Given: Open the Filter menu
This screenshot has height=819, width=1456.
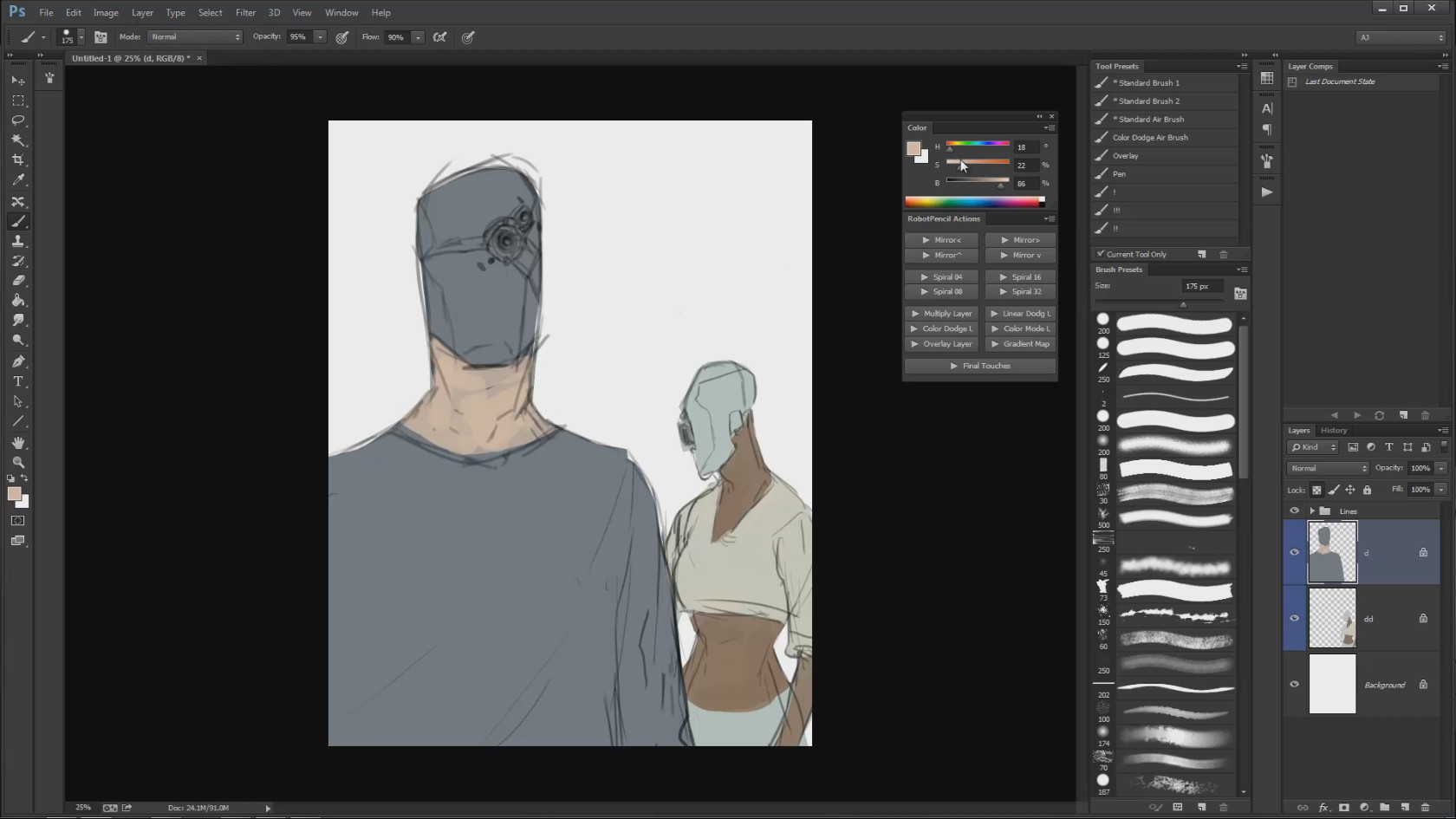Looking at the screenshot, I should tap(245, 13).
